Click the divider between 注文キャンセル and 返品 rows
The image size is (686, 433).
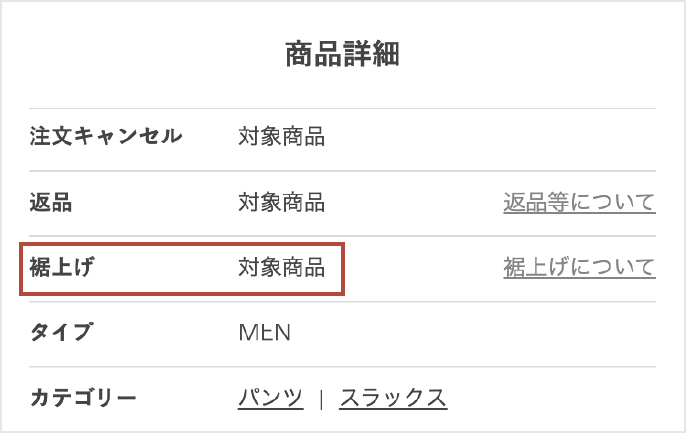click(x=343, y=171)
